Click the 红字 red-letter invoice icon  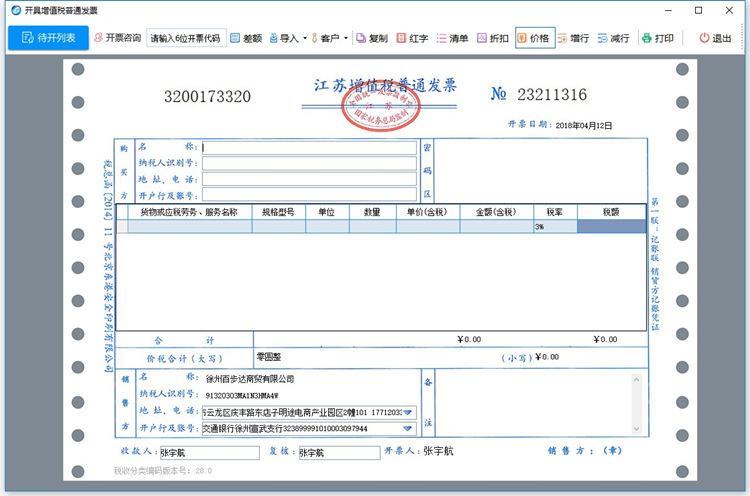pyautogui.click(x=401, y=38)
